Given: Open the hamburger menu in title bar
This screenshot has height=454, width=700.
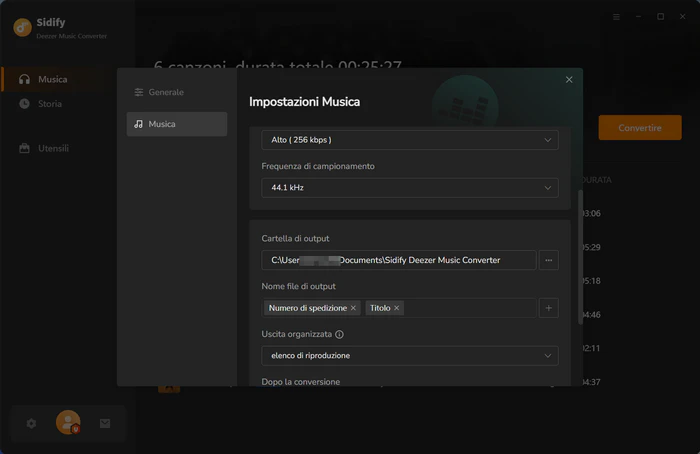Looking at the screenshot, I should (x=616, y=17).
